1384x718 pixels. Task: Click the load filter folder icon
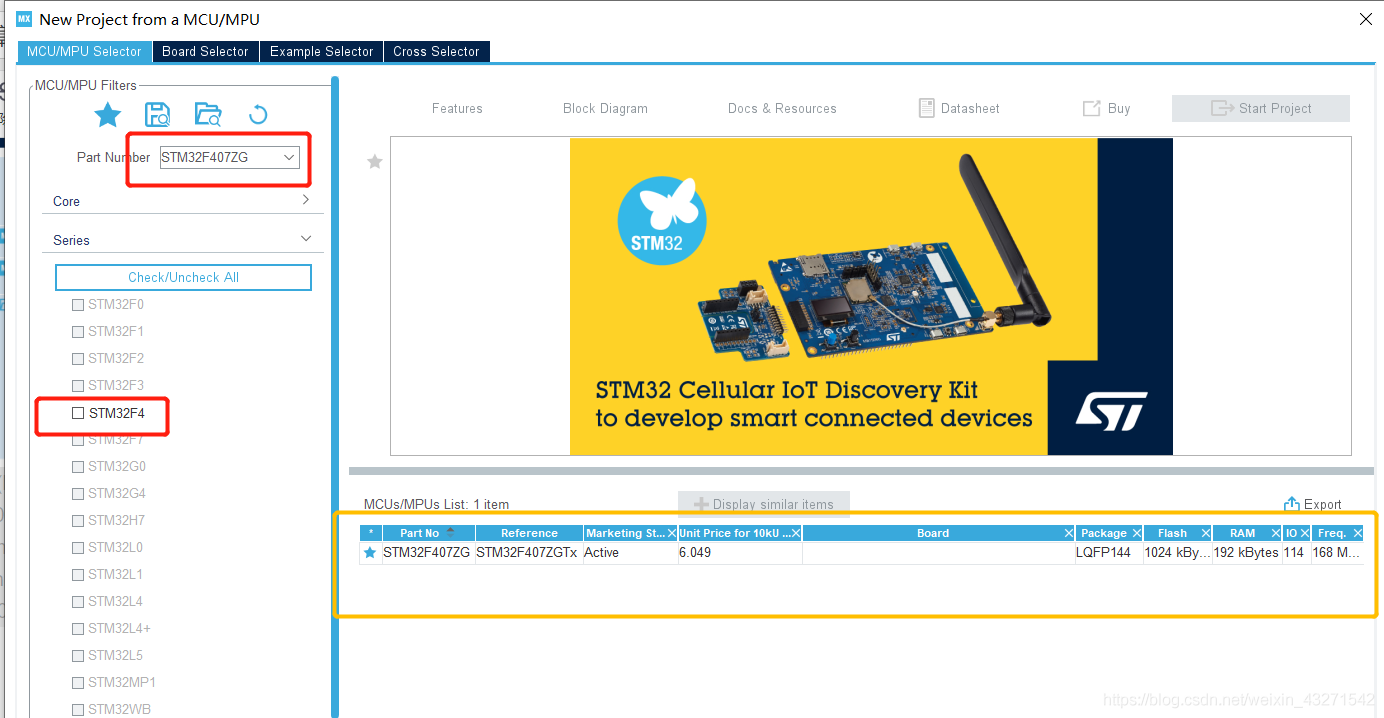207,114
